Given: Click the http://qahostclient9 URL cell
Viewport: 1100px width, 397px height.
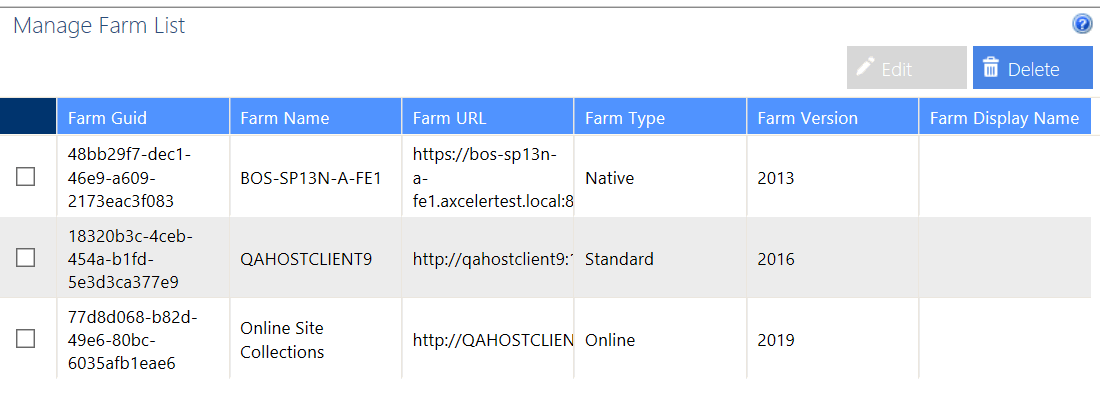Looking at the screenshot, I should click(x=488, y=258).
